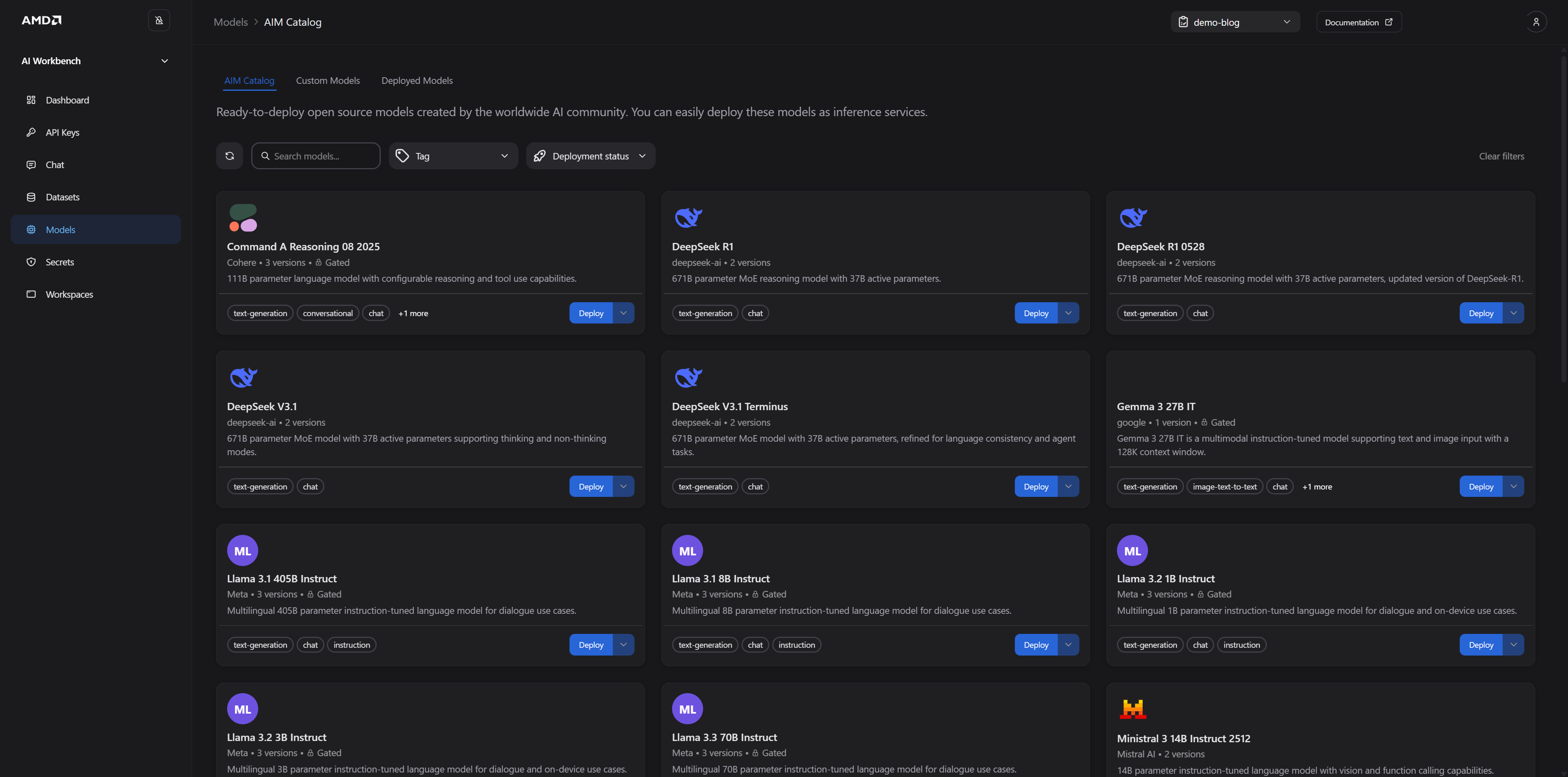Deploy the DeepSeek R1 model
Viewport: 1568px width, 777px height.
1036,313
